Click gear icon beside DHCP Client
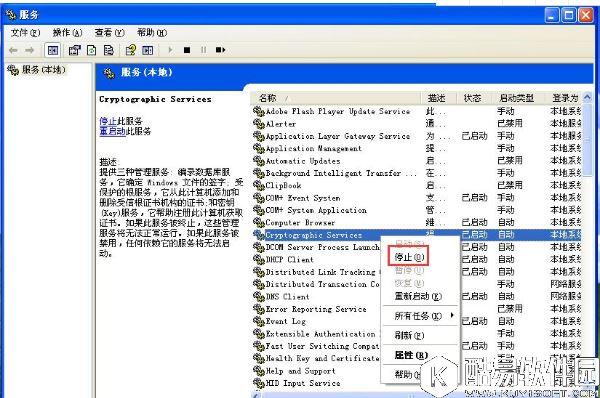The height and width of the screenshot is (398, 600). pyautogui.click(x=259, y=259)
